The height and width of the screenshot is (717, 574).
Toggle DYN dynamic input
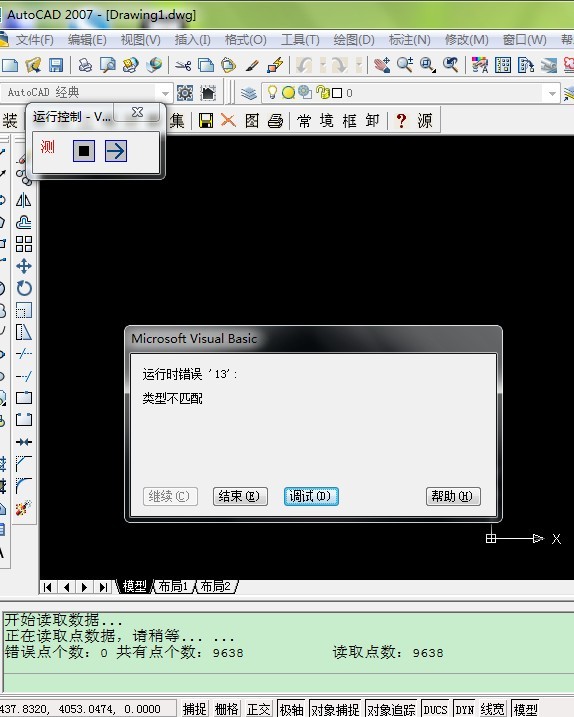464,709
